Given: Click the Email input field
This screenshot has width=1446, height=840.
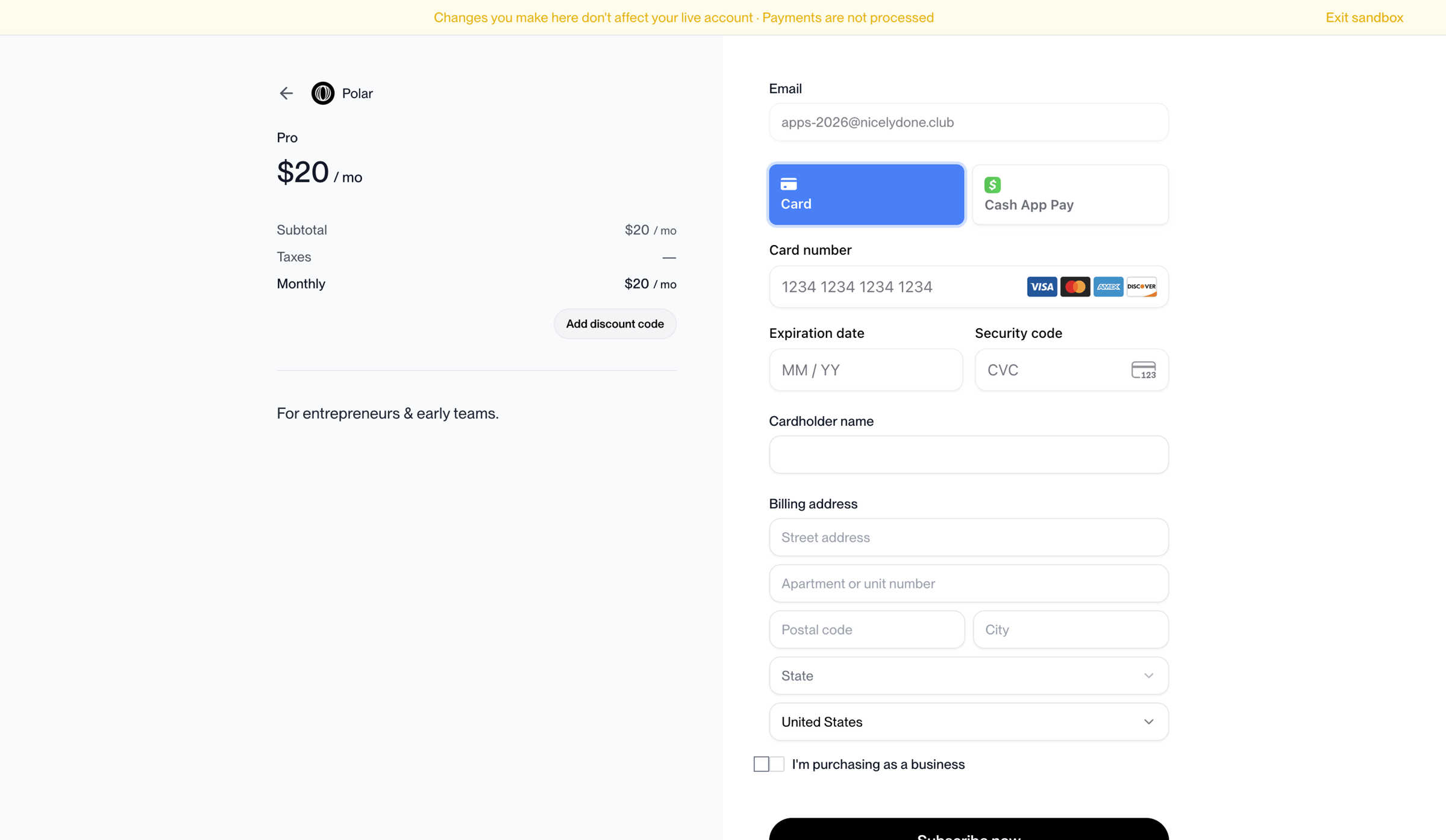Looking at the screenshot, I should point(968,122).
